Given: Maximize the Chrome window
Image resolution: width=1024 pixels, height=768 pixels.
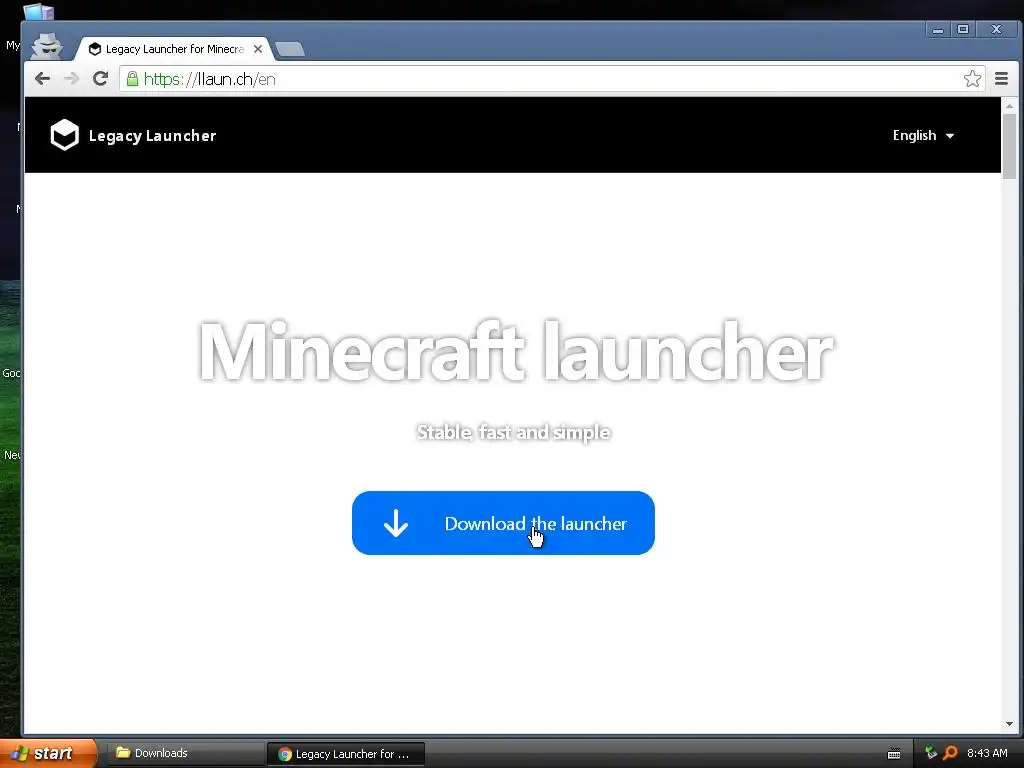Looking at the screenshot, I should (x=963, y=29).
